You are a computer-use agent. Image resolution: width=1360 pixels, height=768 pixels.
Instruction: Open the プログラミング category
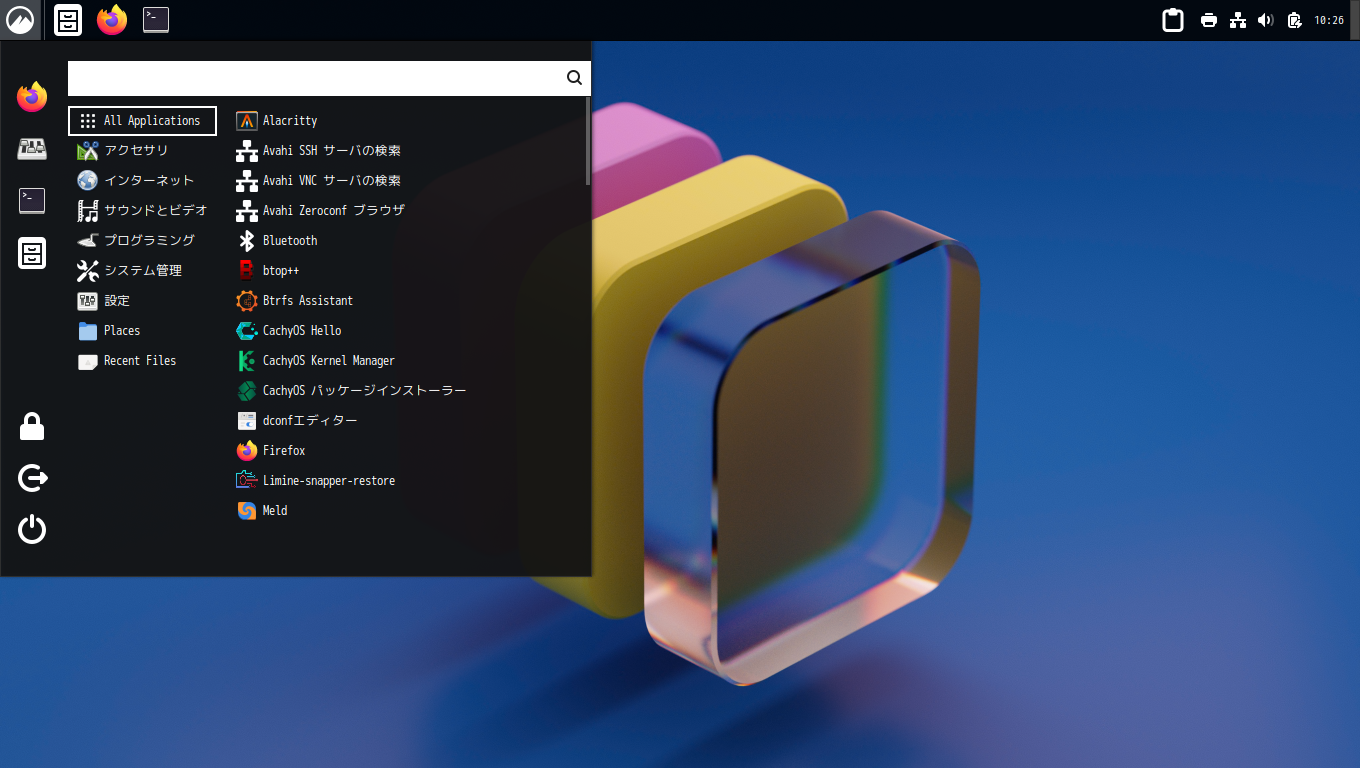tap(142, 241)
